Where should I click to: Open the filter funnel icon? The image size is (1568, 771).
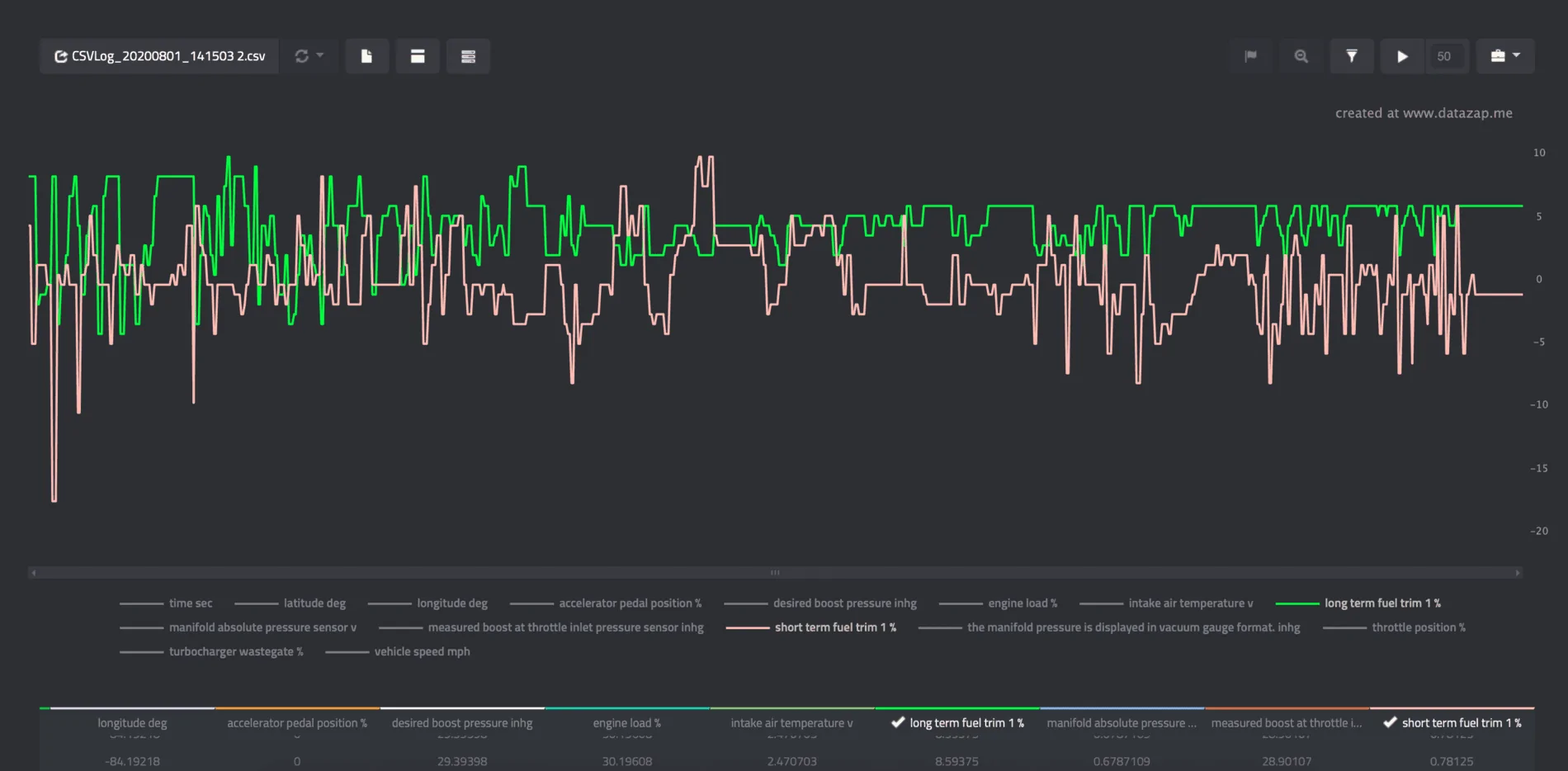1352,56
